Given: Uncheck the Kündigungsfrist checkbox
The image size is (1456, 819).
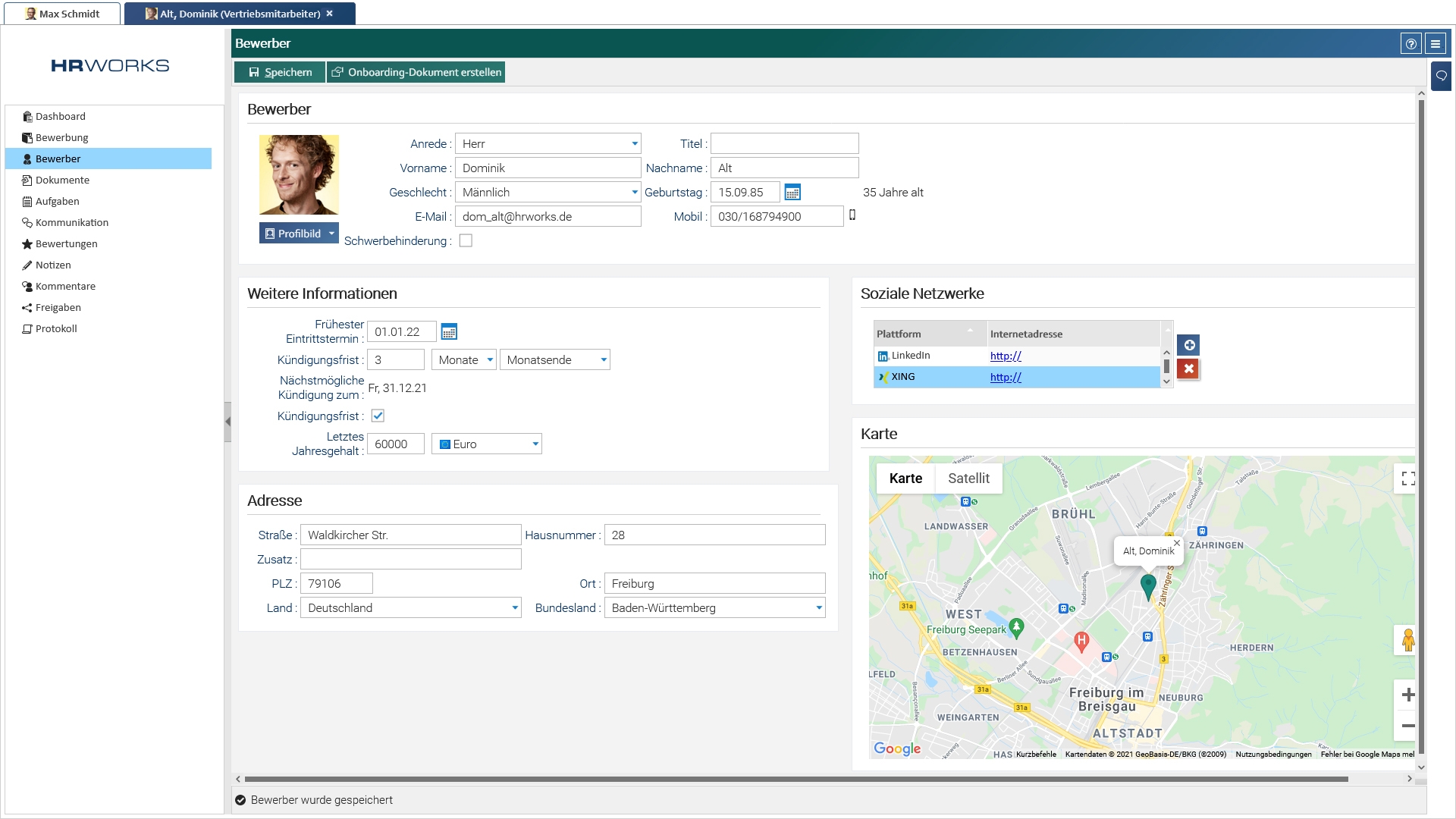Looking at the screenshot, I should click(378, 416).
